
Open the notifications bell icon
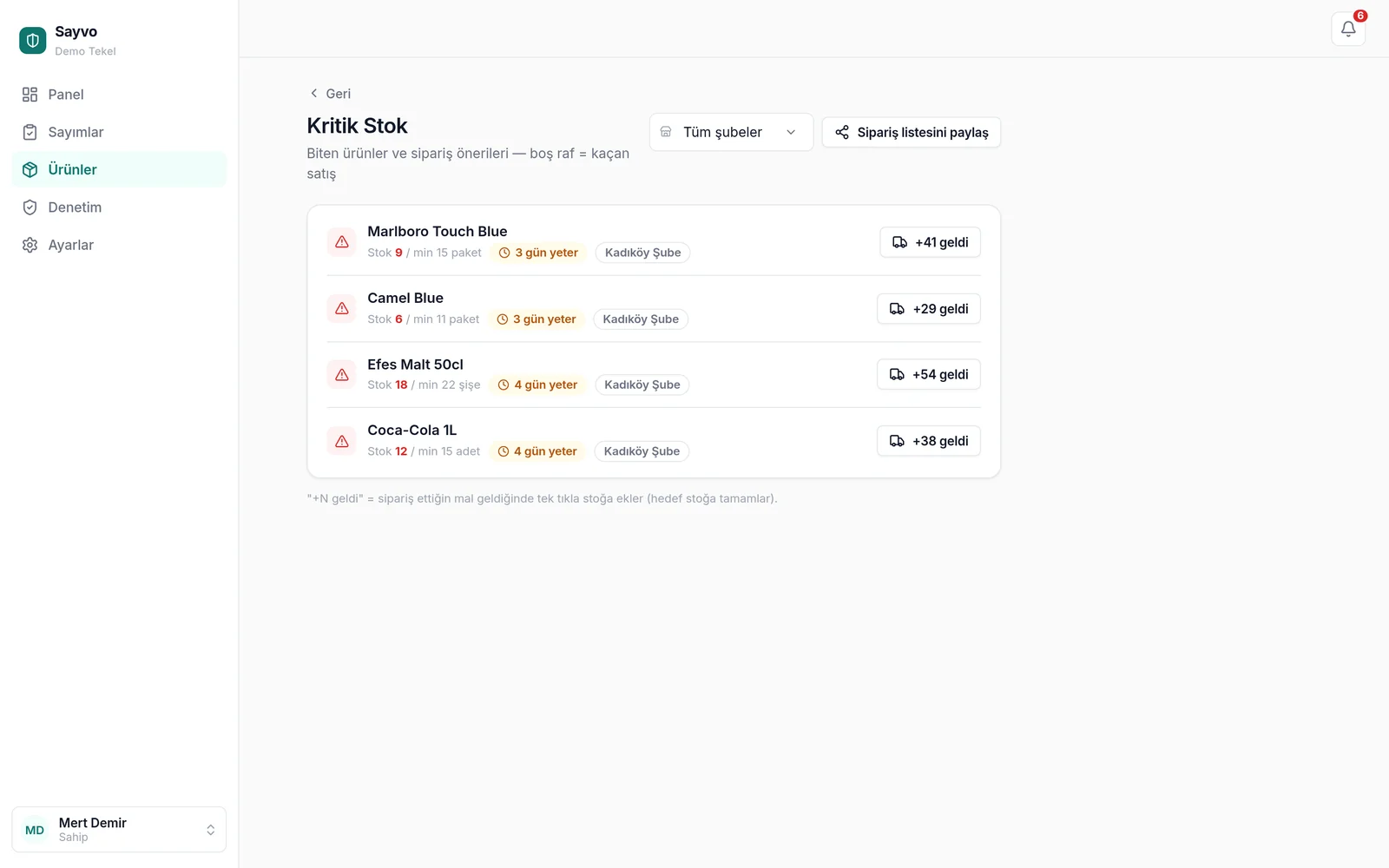[x=1348, y=29]
